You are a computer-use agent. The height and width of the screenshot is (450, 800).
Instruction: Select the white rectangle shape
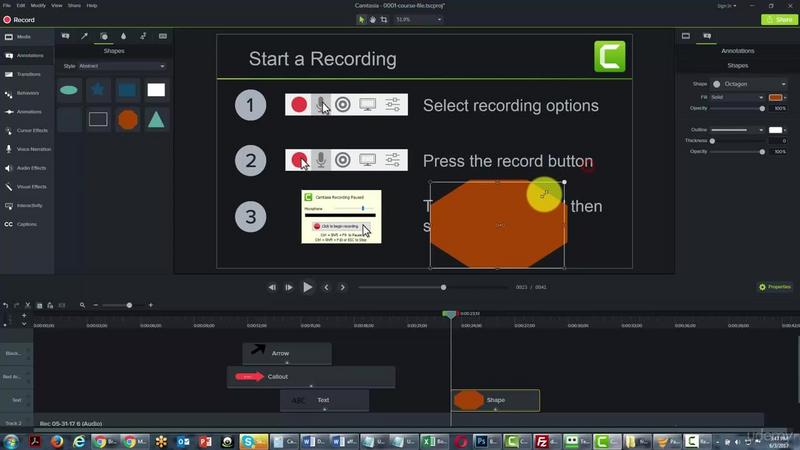pos(156,90)
